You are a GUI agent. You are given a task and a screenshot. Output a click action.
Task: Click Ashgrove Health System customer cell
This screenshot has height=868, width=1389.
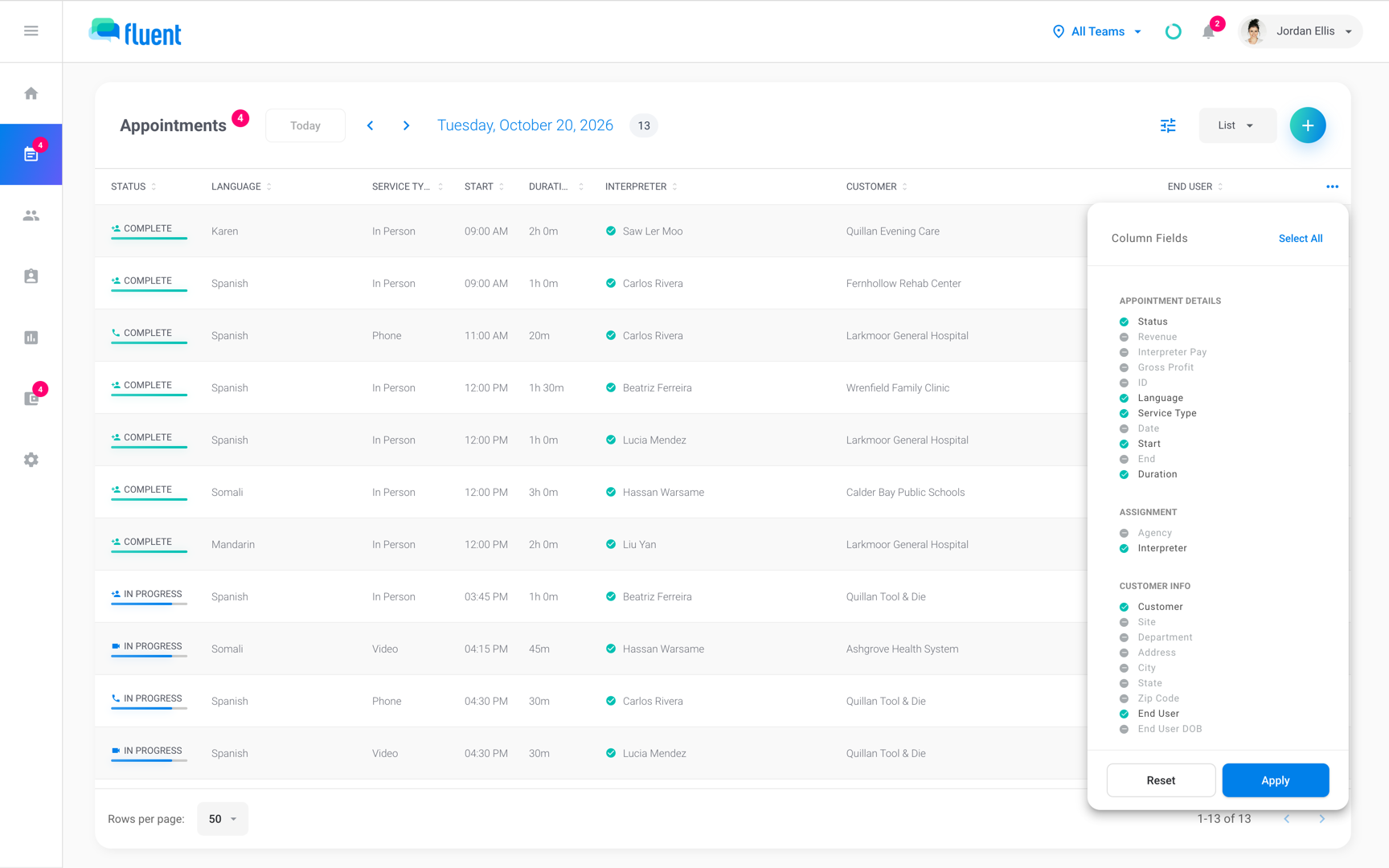tap(902, 649)
